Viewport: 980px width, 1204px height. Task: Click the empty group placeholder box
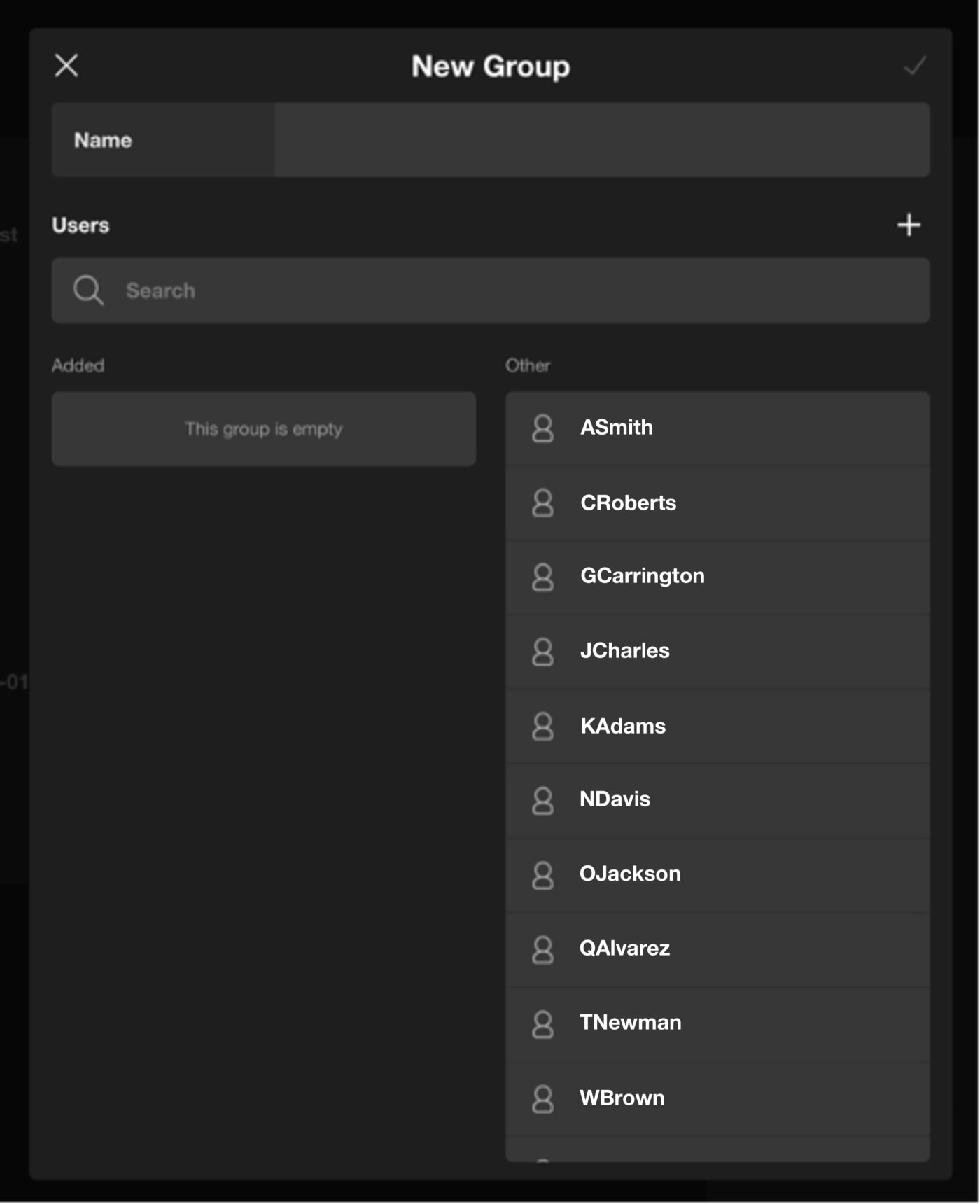pos(264,429)
